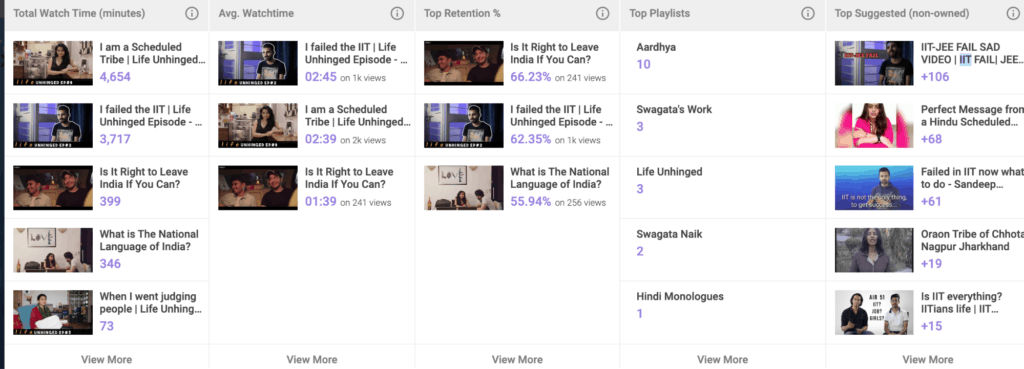The height and width of the screenshot is (369, 1024).
Task: Click the 3,717 watch time value
Action: (115, 139)
